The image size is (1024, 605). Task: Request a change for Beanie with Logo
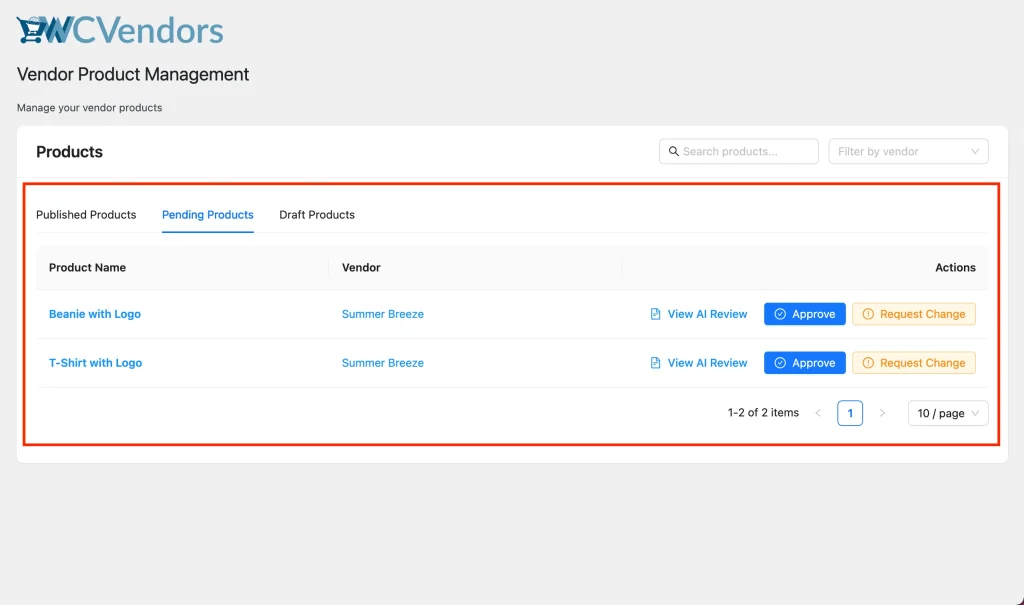(914, 313)
